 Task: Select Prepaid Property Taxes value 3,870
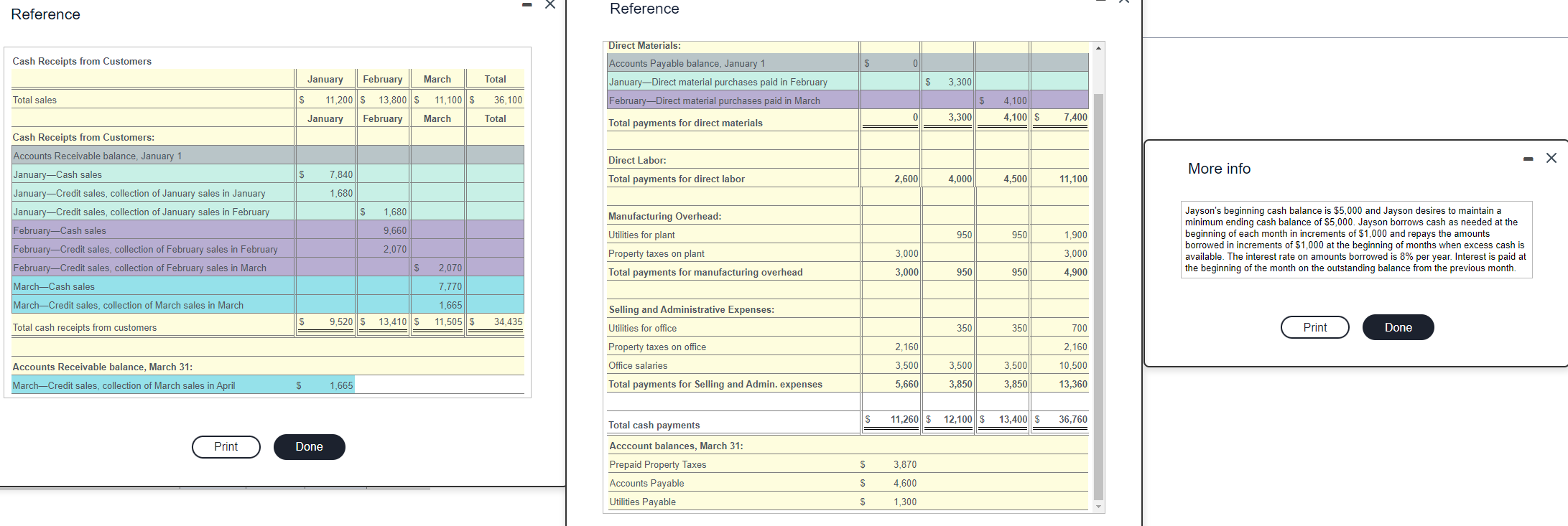coord(905,464)
